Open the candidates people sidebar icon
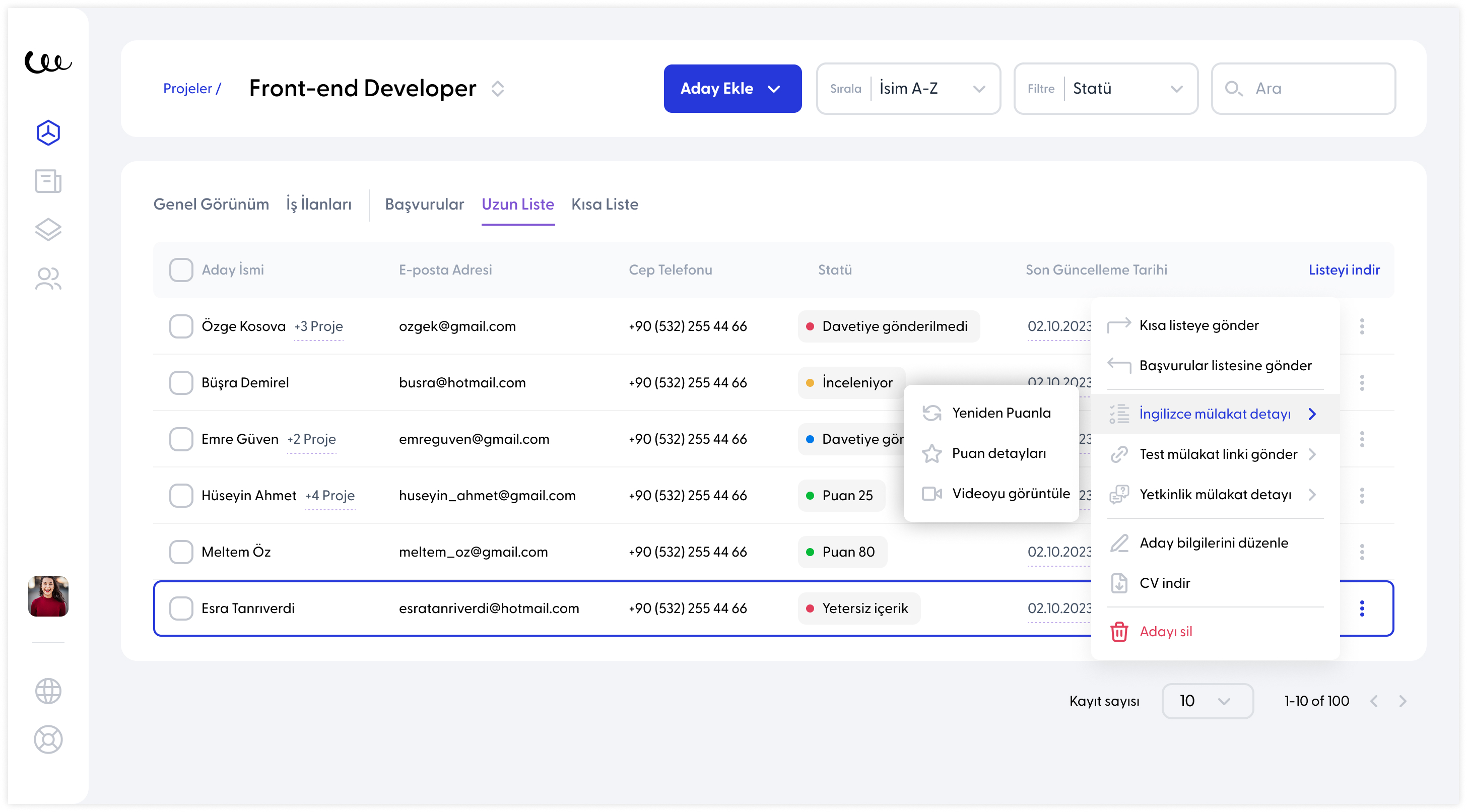1467x812 pixels. point(48,278)
